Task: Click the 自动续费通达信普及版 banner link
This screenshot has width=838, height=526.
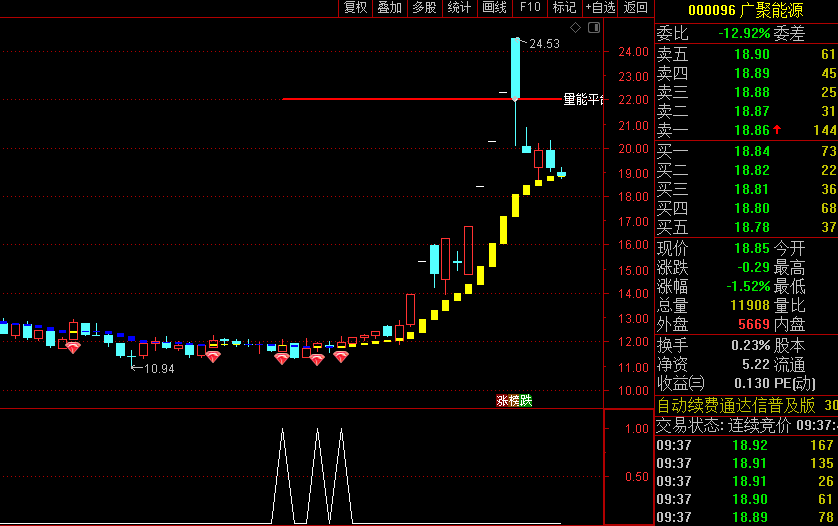Action: tap(736, 406)
